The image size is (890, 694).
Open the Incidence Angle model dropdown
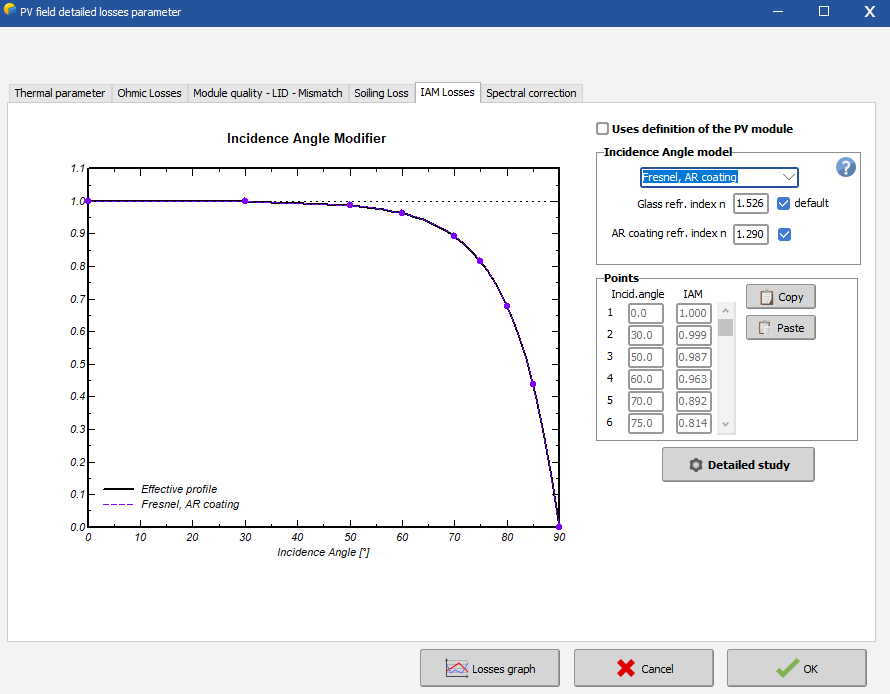click(719, 177)
